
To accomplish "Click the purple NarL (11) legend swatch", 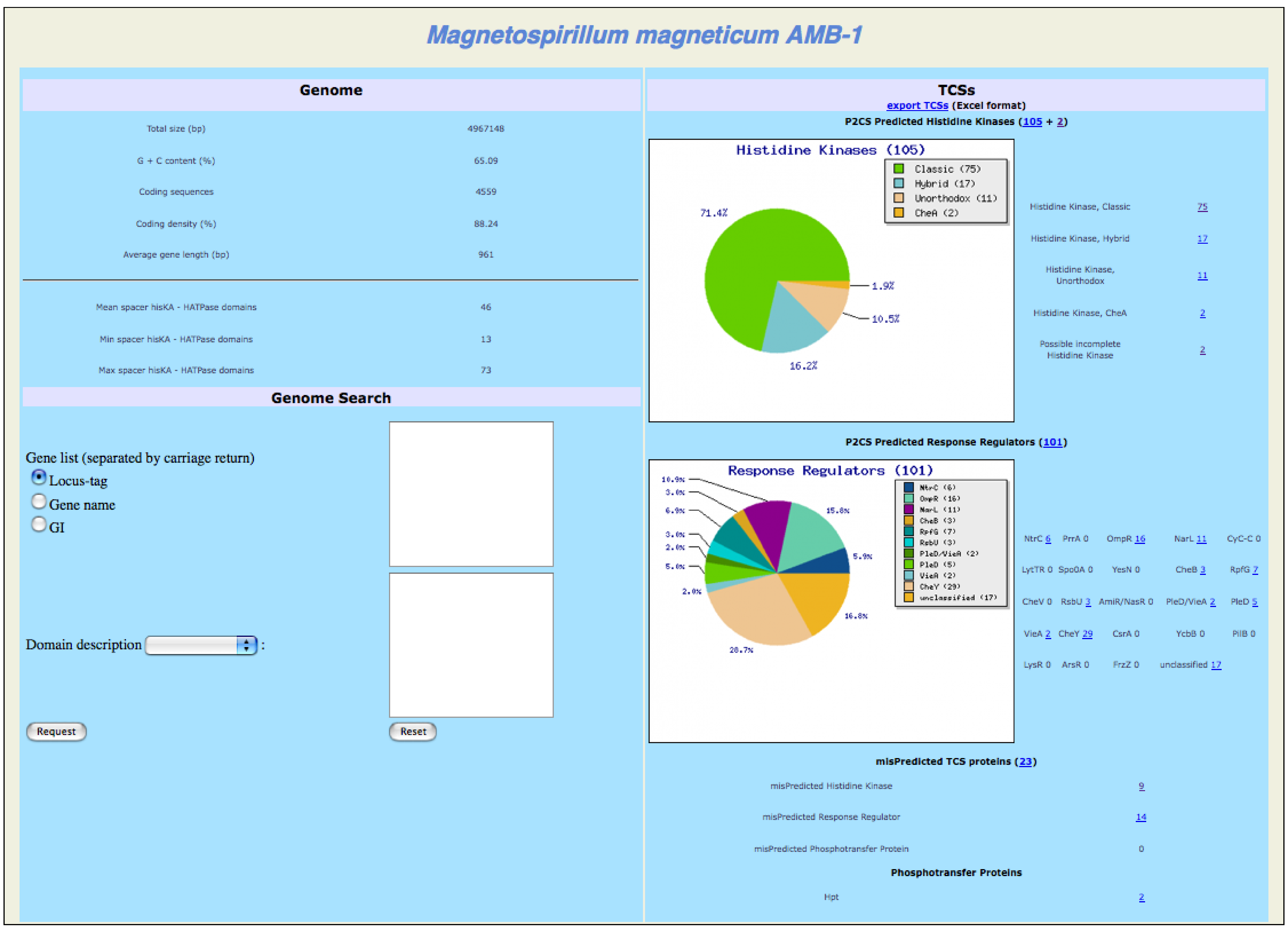I will 909,509.
